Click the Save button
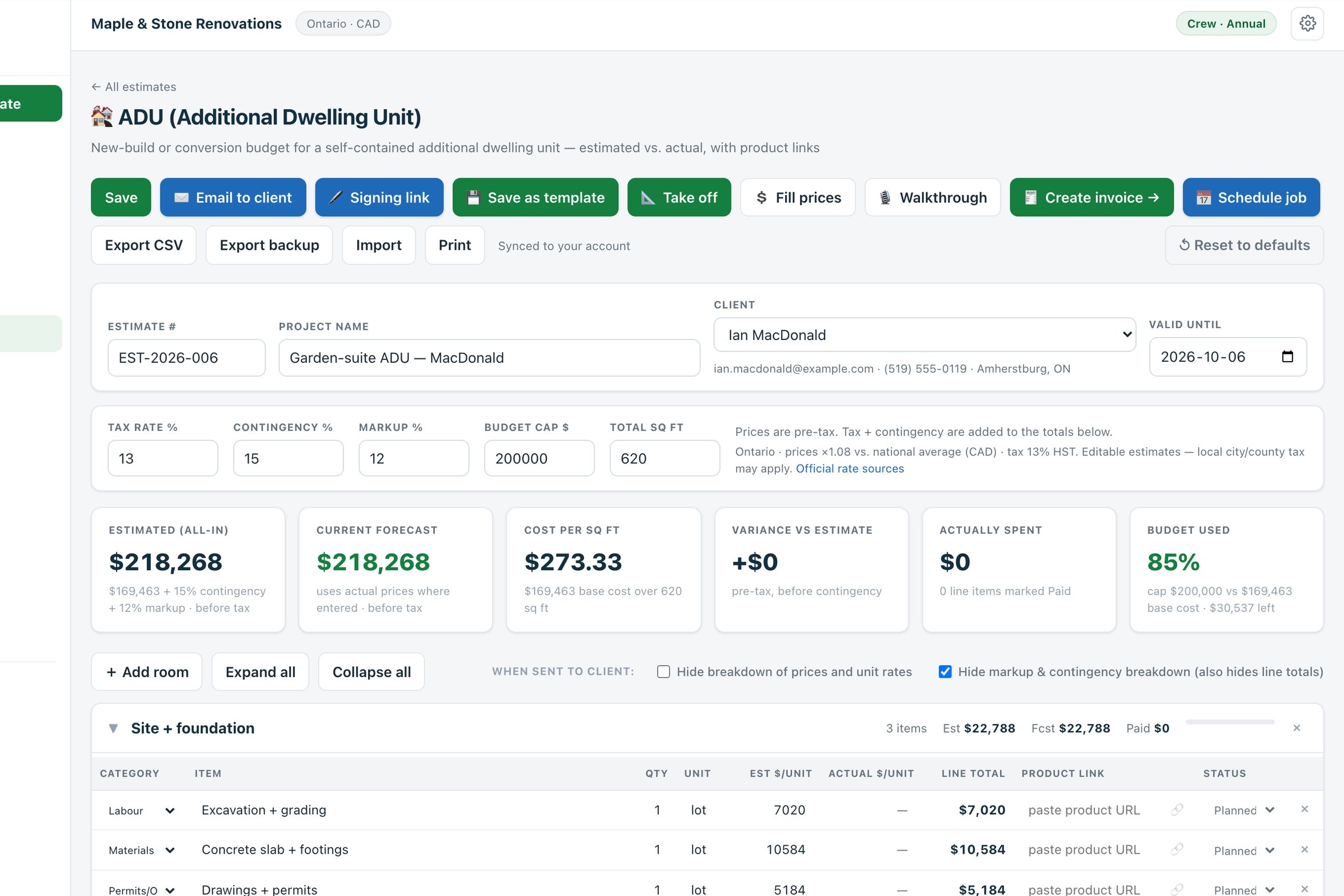This screenshot has width=1344, height=896. 121,197
